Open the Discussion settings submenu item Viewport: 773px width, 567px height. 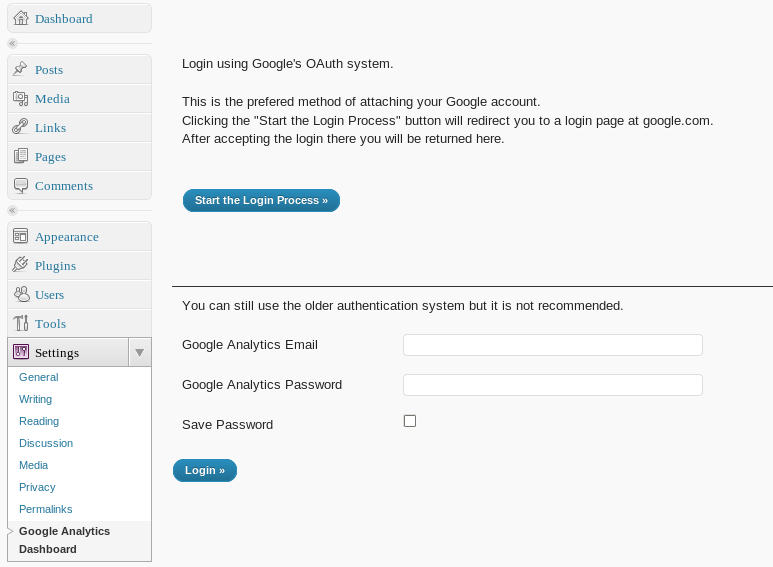[46, 443]
